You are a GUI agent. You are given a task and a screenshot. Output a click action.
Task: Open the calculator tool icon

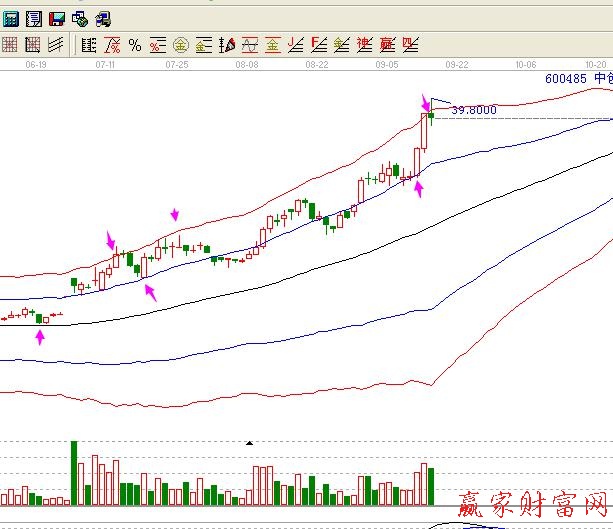[x=11, y=18]
